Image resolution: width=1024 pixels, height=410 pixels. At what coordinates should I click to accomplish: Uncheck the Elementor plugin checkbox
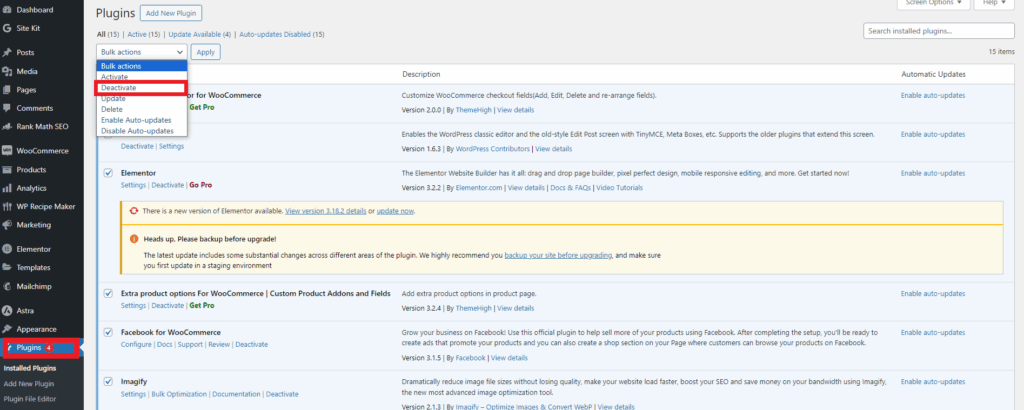click(x=108, y=173)
